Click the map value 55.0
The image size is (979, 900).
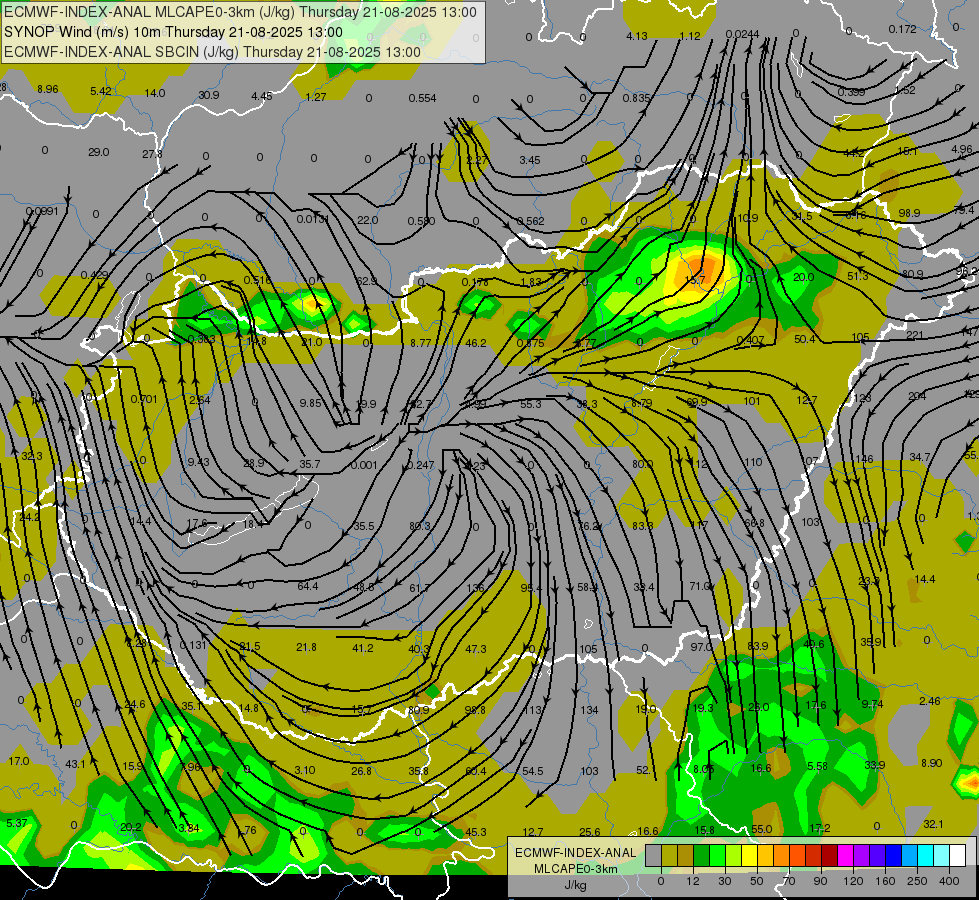coord(761,829)
